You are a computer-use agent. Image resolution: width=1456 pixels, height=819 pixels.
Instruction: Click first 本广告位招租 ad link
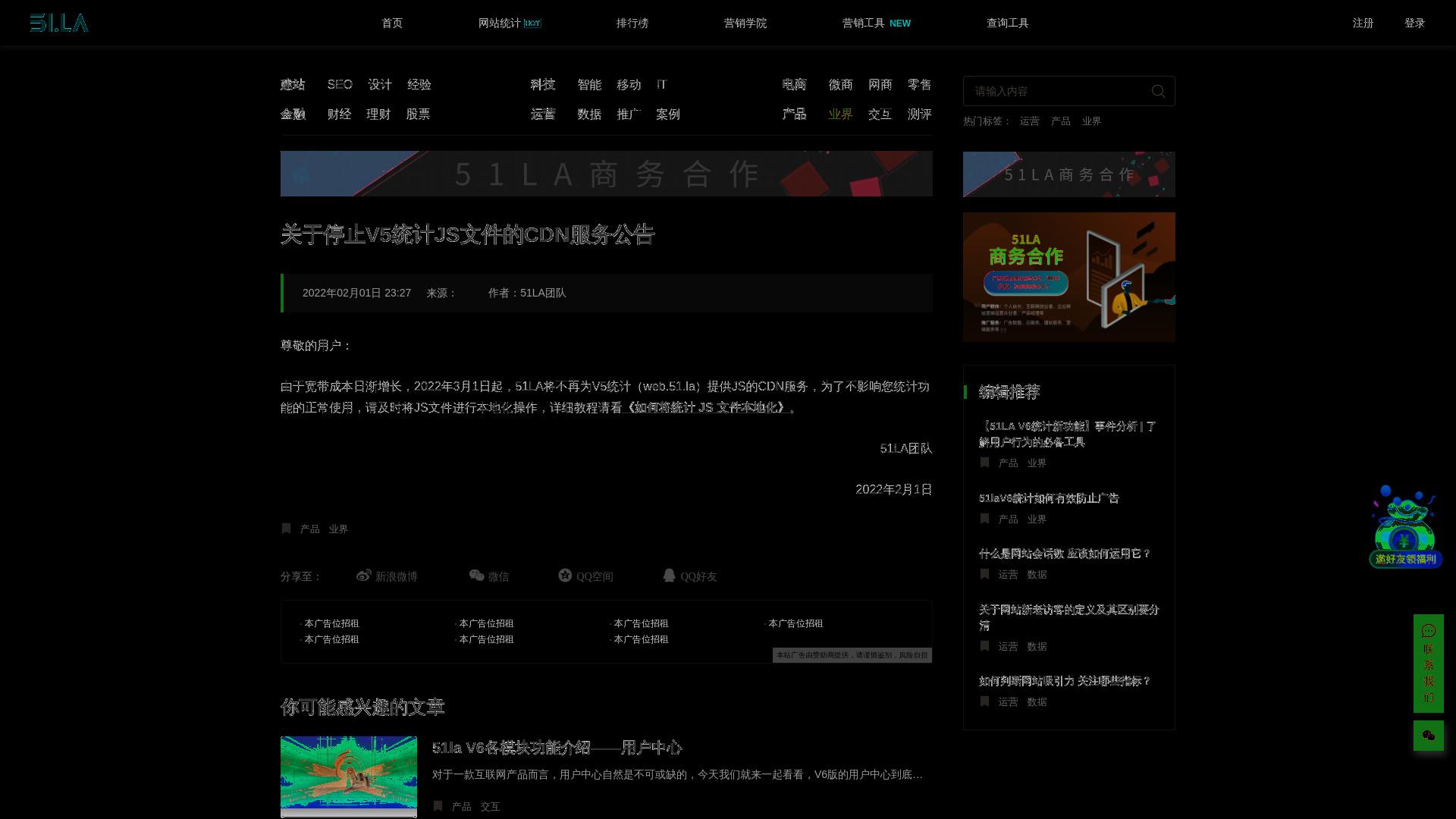(331, 623)
